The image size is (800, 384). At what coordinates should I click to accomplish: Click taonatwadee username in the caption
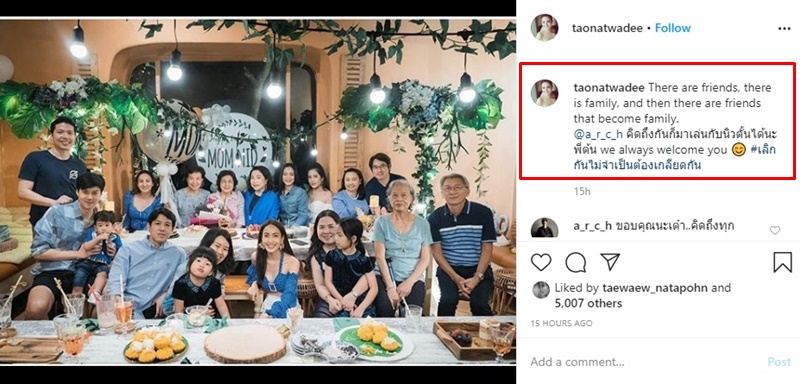[609, 88]
